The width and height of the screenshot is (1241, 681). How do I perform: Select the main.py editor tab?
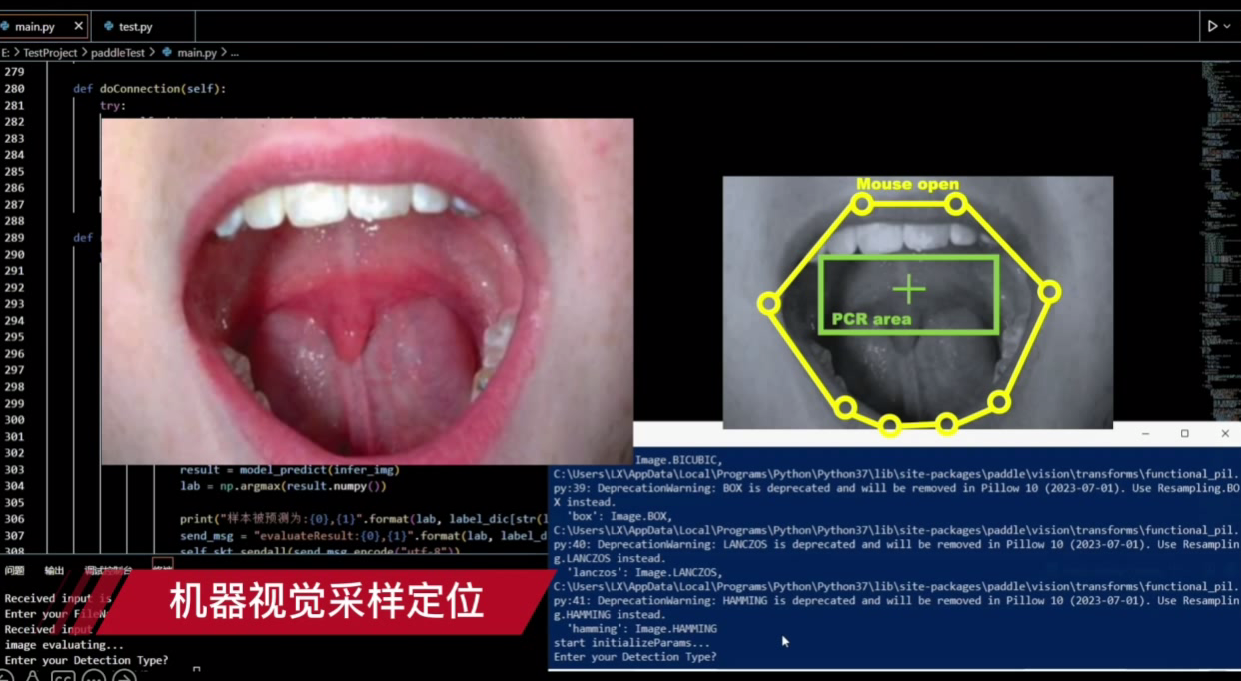click(35, 27)
